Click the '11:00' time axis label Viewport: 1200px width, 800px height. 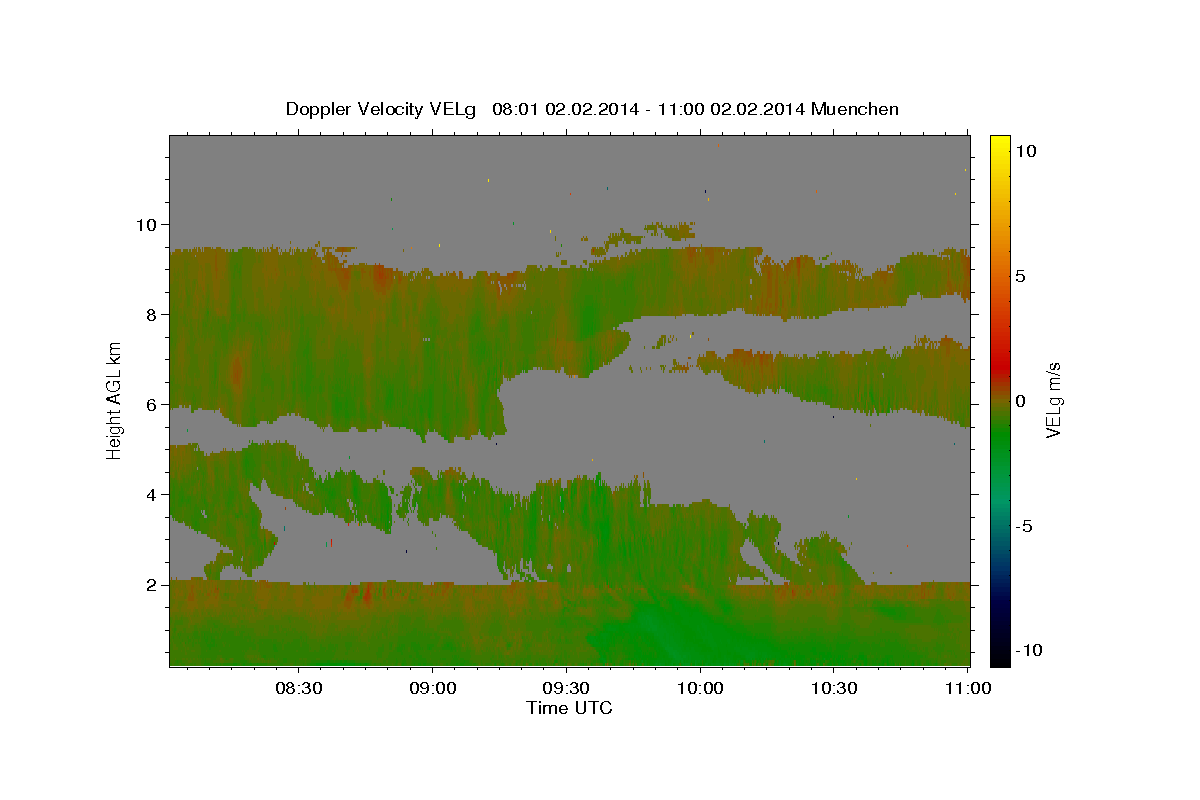pos(968,689)
